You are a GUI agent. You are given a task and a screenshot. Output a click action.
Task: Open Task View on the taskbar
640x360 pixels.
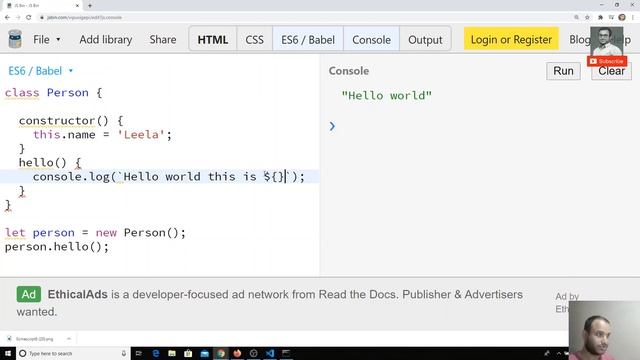[139, 353]
